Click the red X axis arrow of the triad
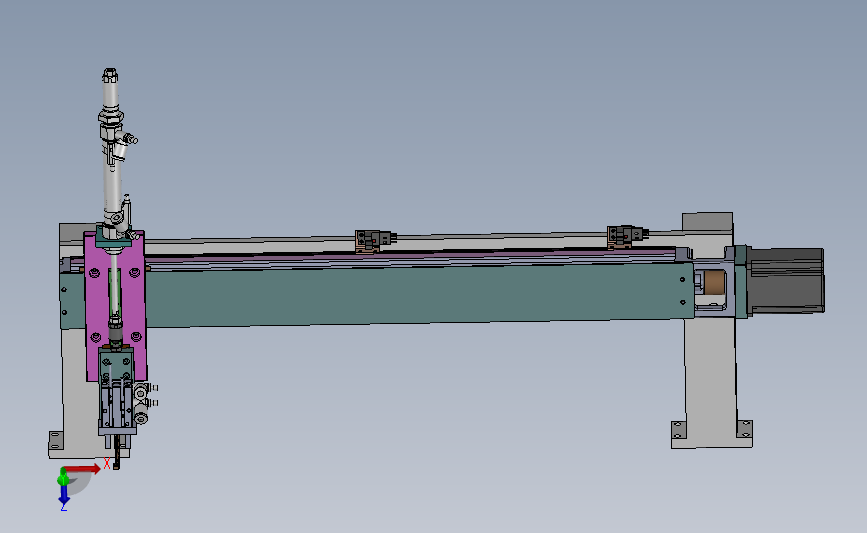 click(x=83, y=469)
